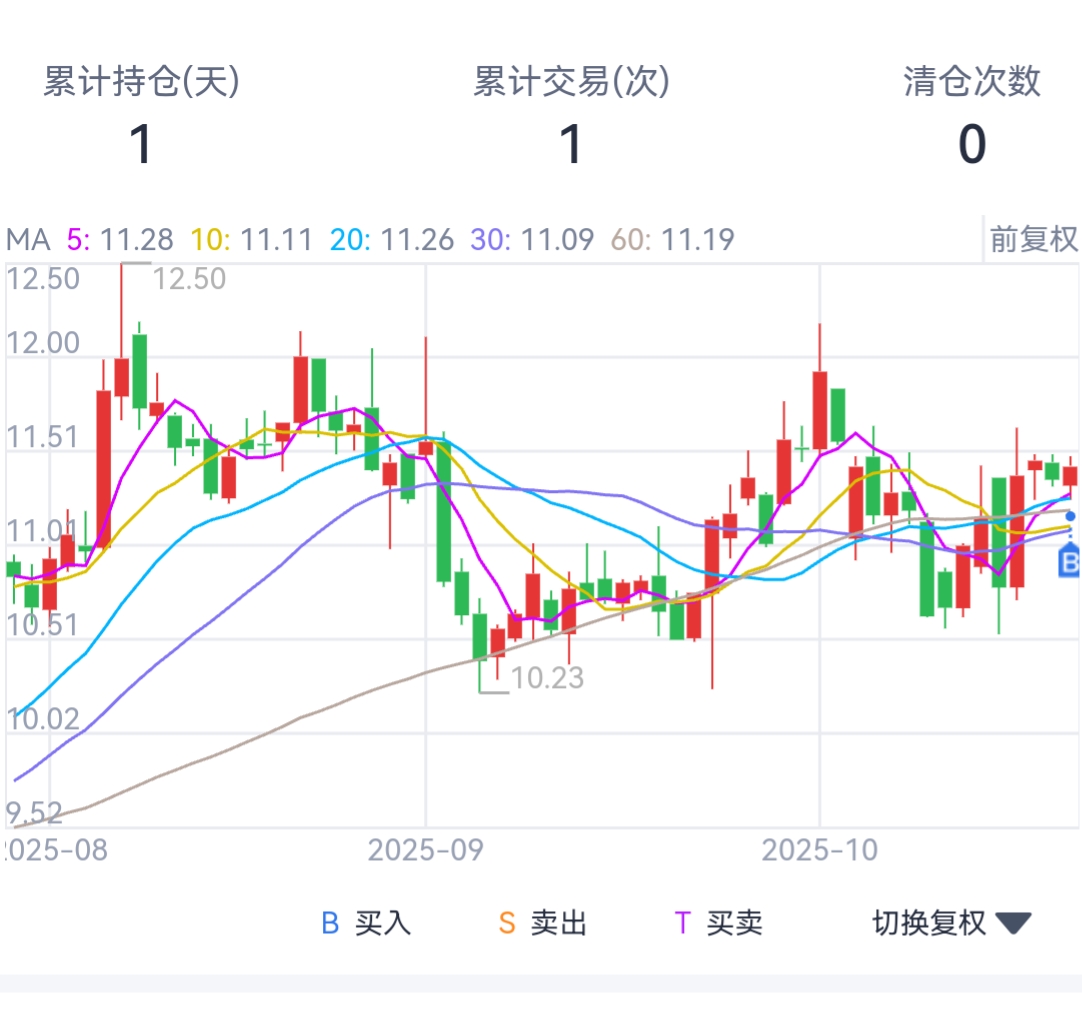Click the 2025-10 date axis label
The width and height of the screenshot is (1082, 1034).
click(x=819, y=851)
